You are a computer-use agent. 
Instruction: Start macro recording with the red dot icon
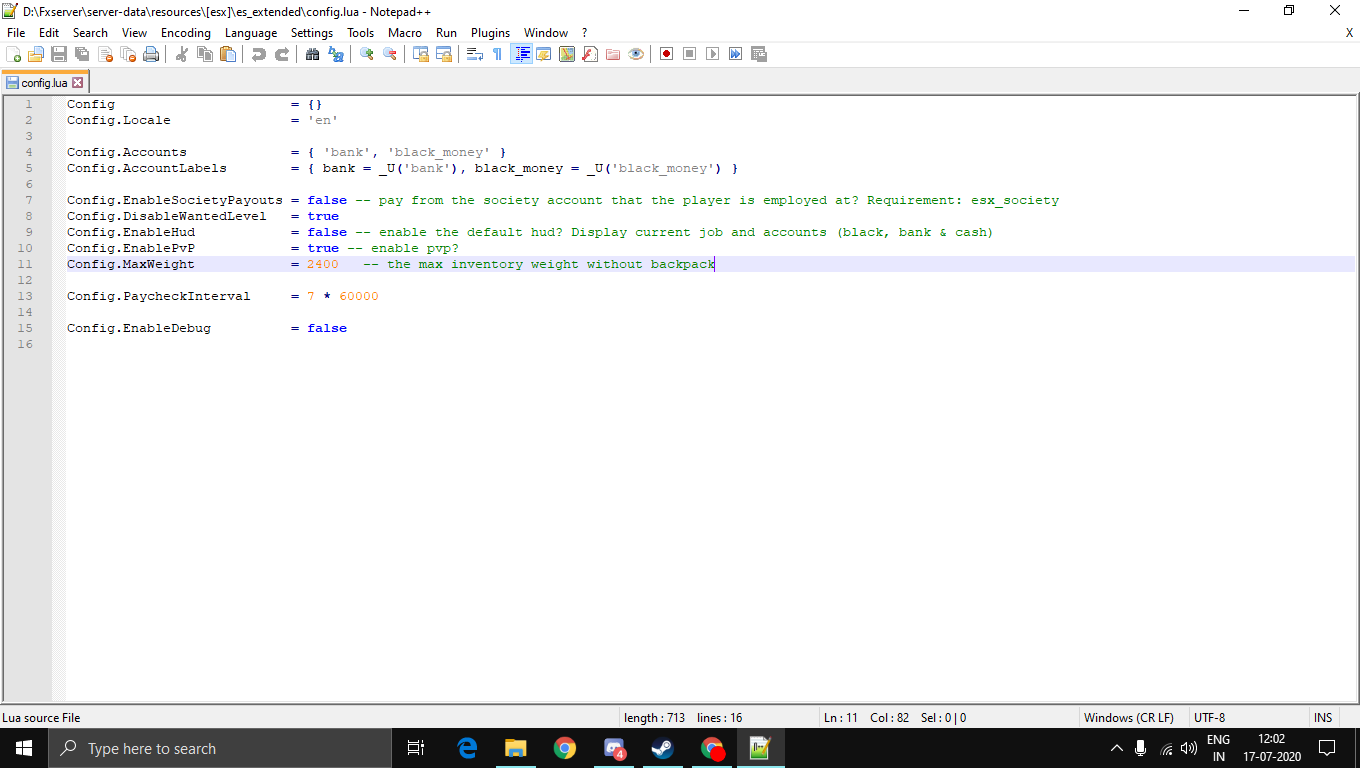(666, 54)
